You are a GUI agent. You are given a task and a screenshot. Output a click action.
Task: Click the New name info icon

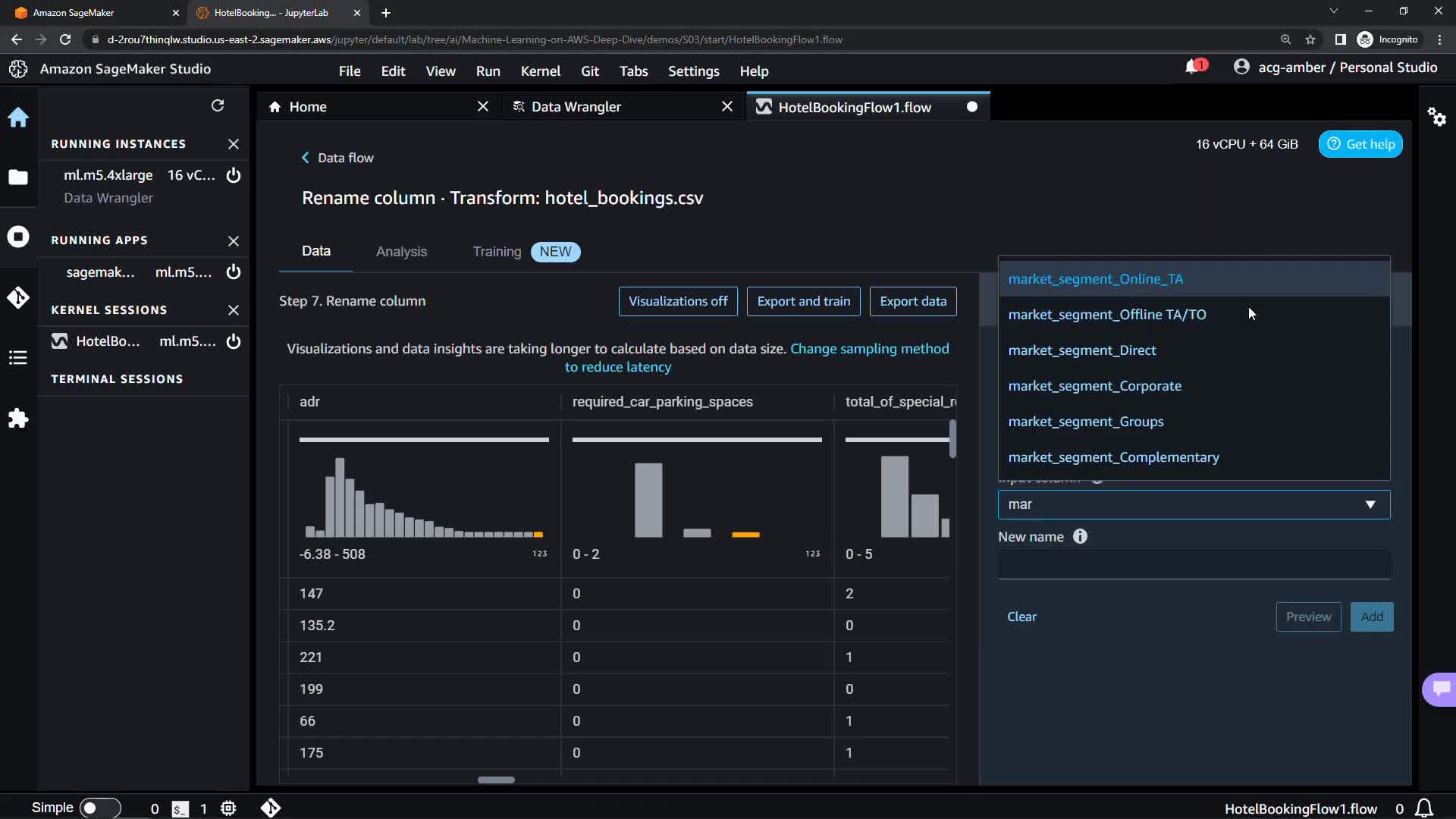[x=1080, y=537]
